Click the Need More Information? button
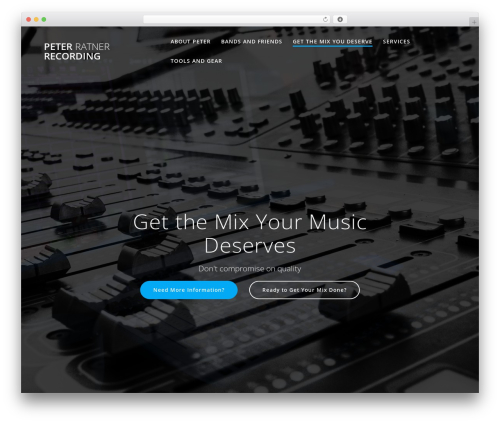The width and height of the screenshot is (500, 423). (189, 290)
